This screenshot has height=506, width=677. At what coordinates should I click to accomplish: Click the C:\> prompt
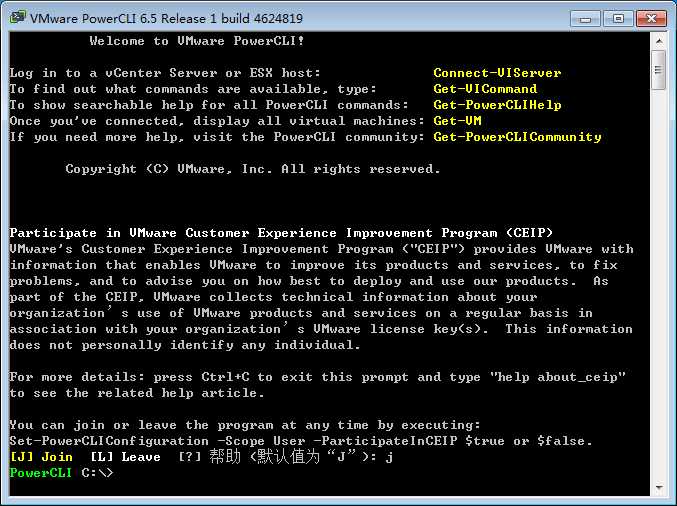(x=98, y=473)
